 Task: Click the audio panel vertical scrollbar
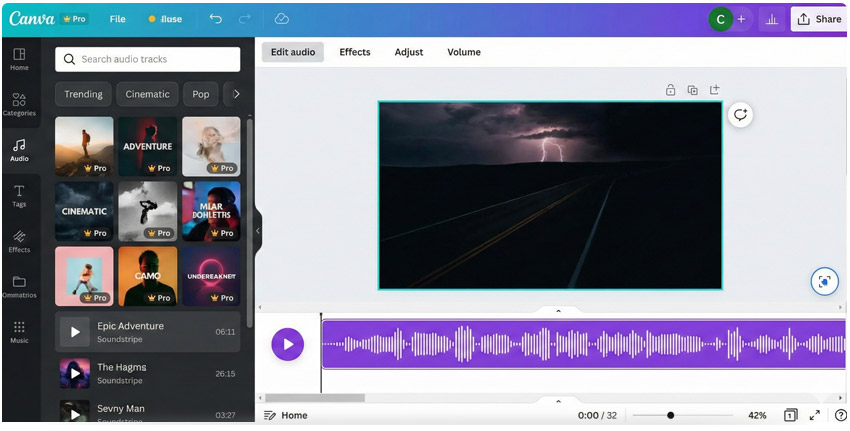pos(249,222)
